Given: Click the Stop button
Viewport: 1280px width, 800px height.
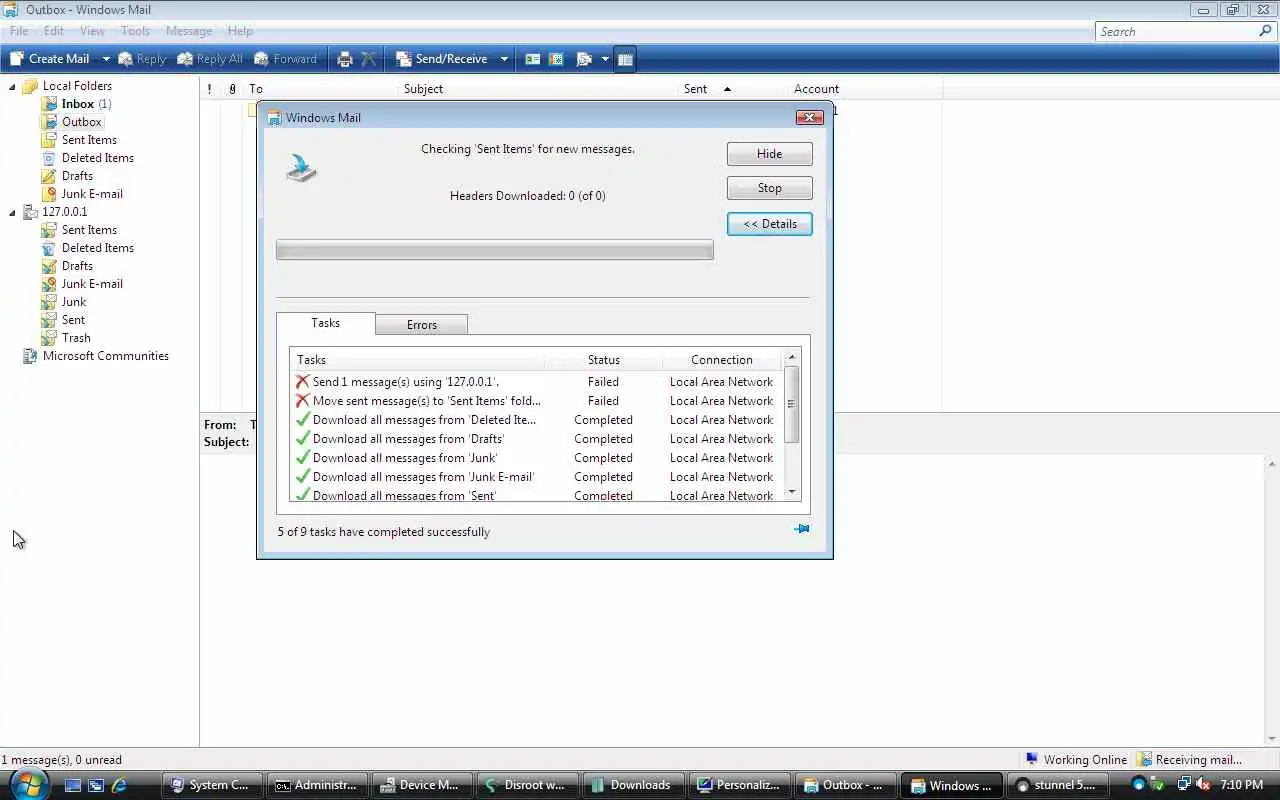Looking at the screenshot, I should tap(769, 188).
